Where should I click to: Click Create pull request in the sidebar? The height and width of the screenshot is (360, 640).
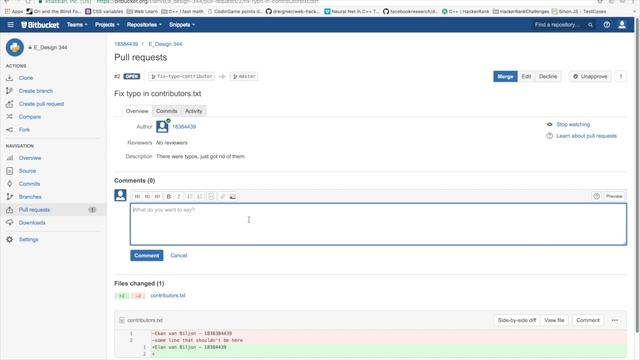(41, 104)
